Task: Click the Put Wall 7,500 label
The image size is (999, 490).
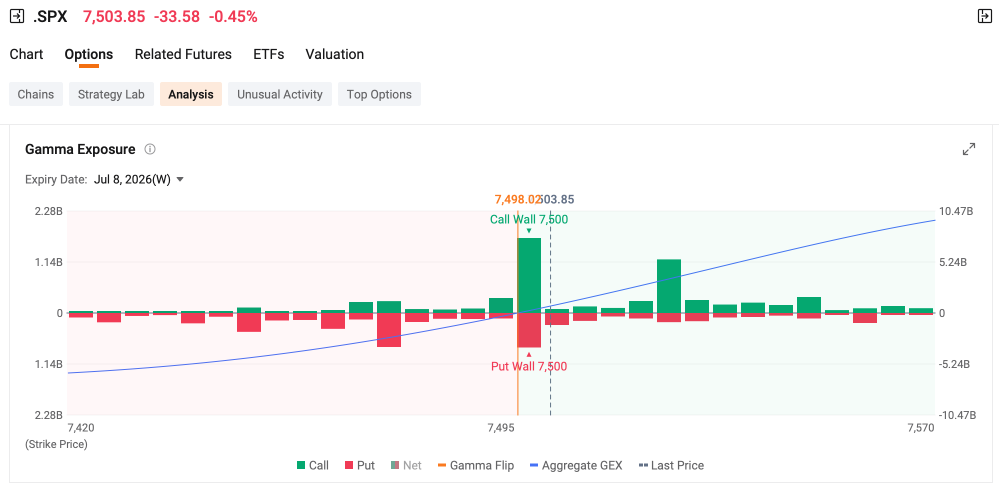Action: (x=529, y=366)
